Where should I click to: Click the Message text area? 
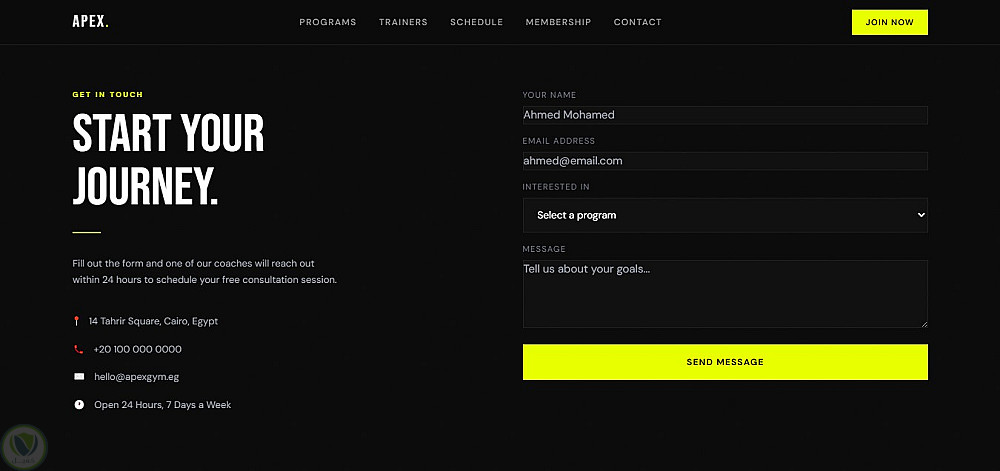(x=725, y=294)
